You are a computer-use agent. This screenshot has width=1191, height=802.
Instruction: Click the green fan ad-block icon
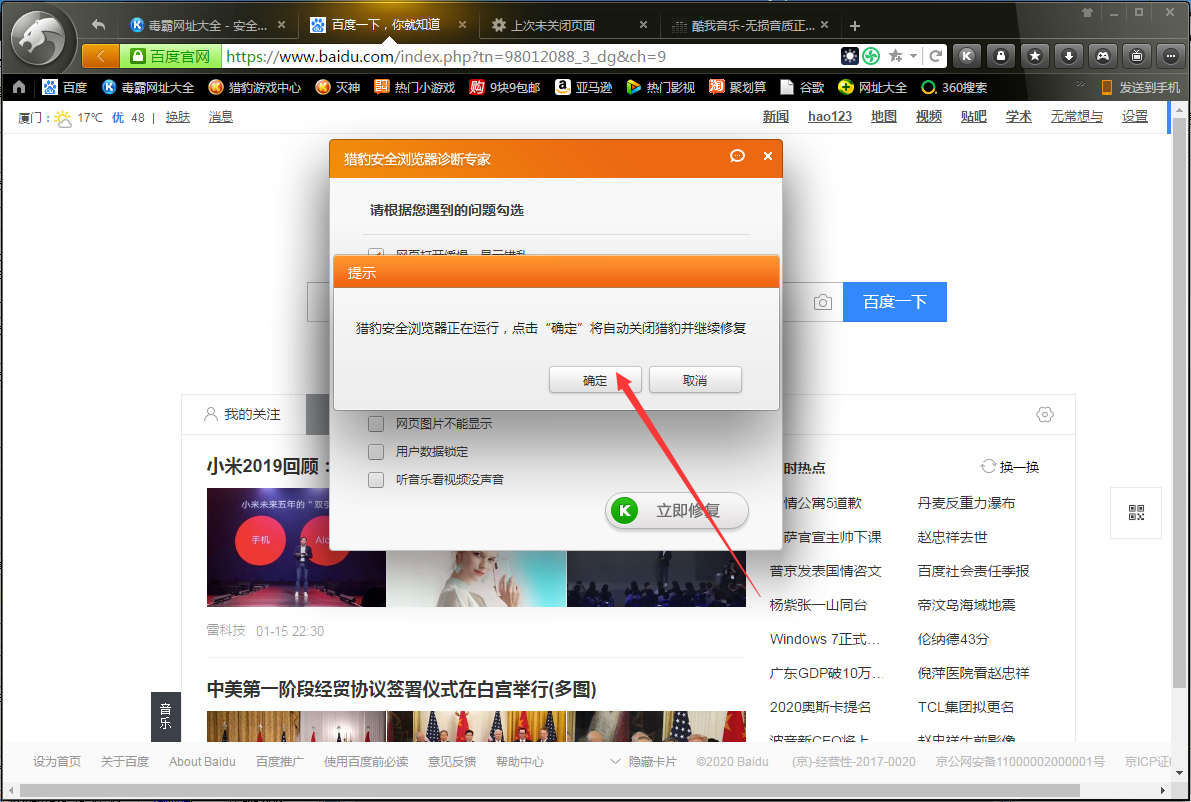870,56
